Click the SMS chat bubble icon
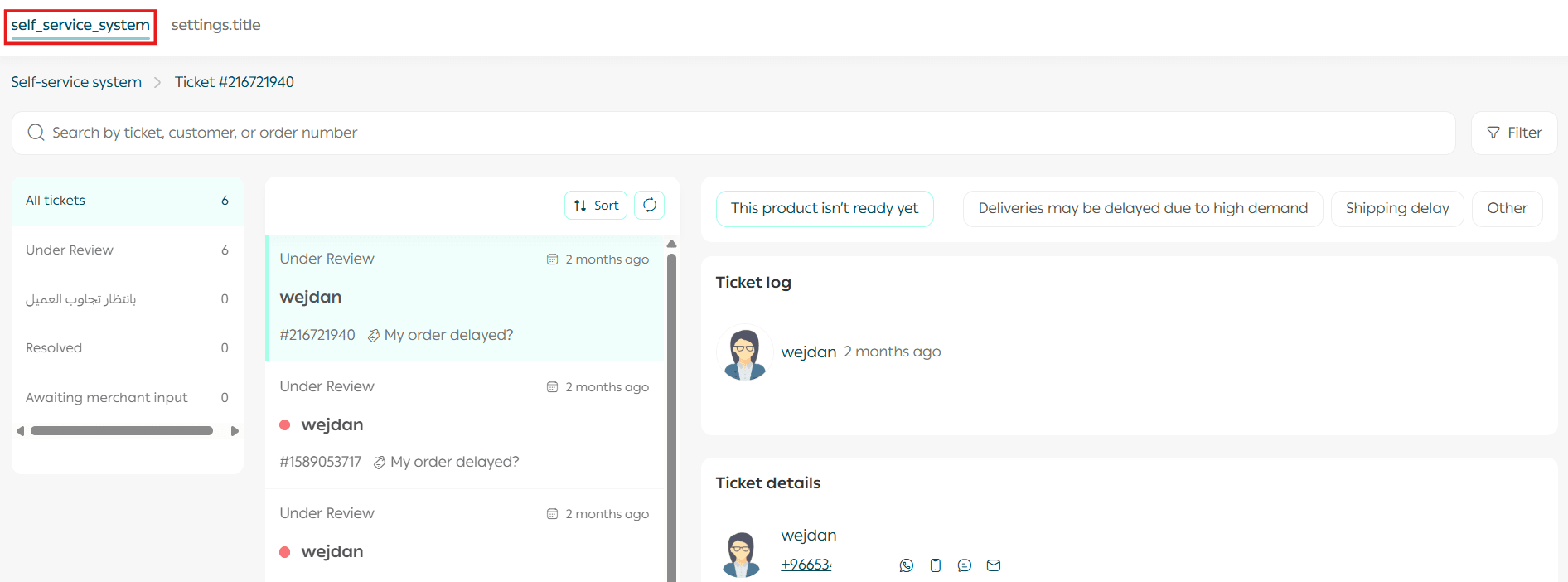 point(964,565)
